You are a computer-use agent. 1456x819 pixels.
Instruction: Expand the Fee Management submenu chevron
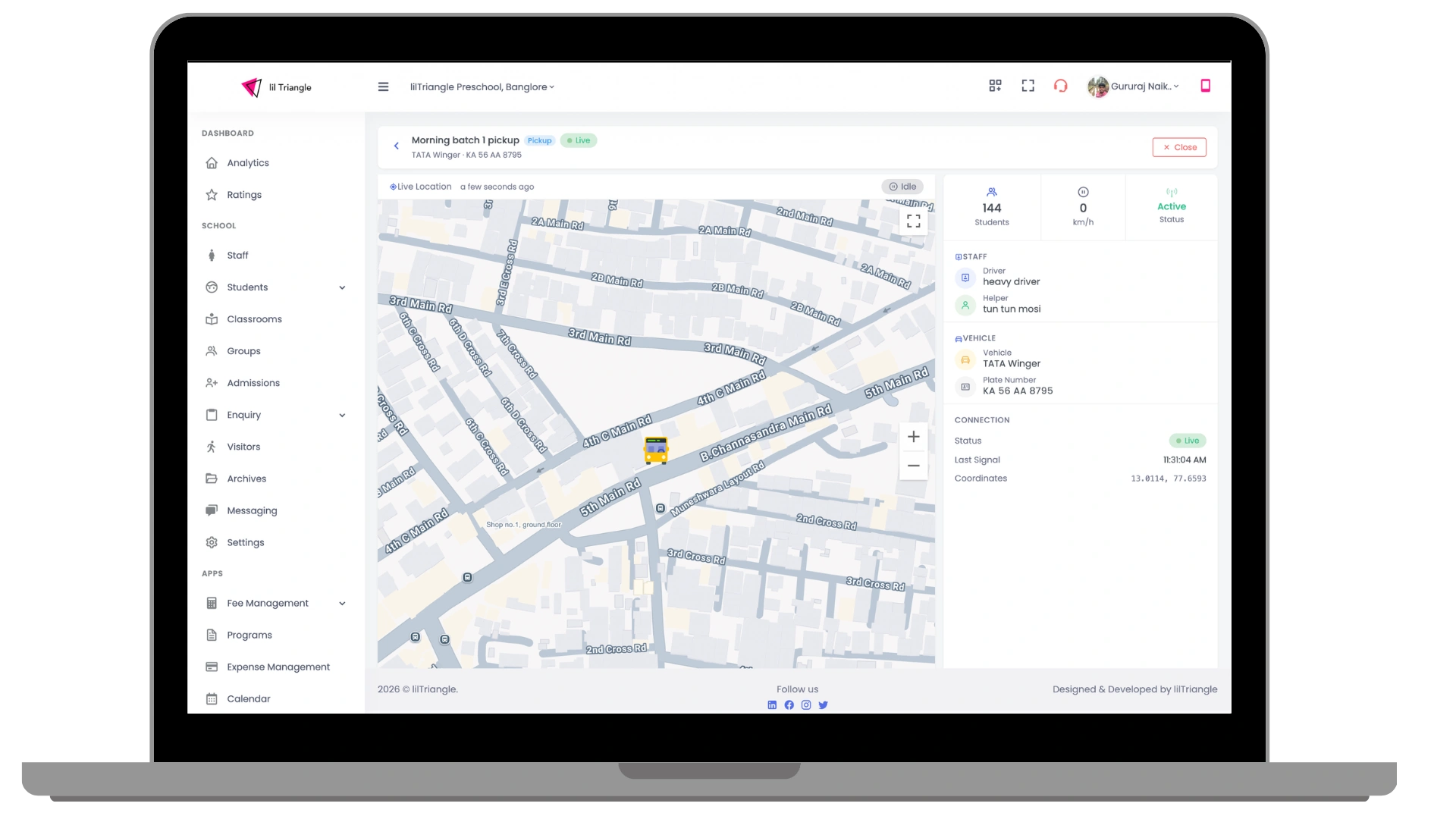tap(342, 604)
